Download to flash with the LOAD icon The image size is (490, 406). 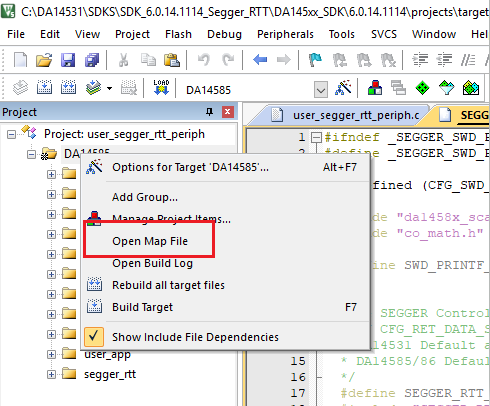click(x=161, y=88)
